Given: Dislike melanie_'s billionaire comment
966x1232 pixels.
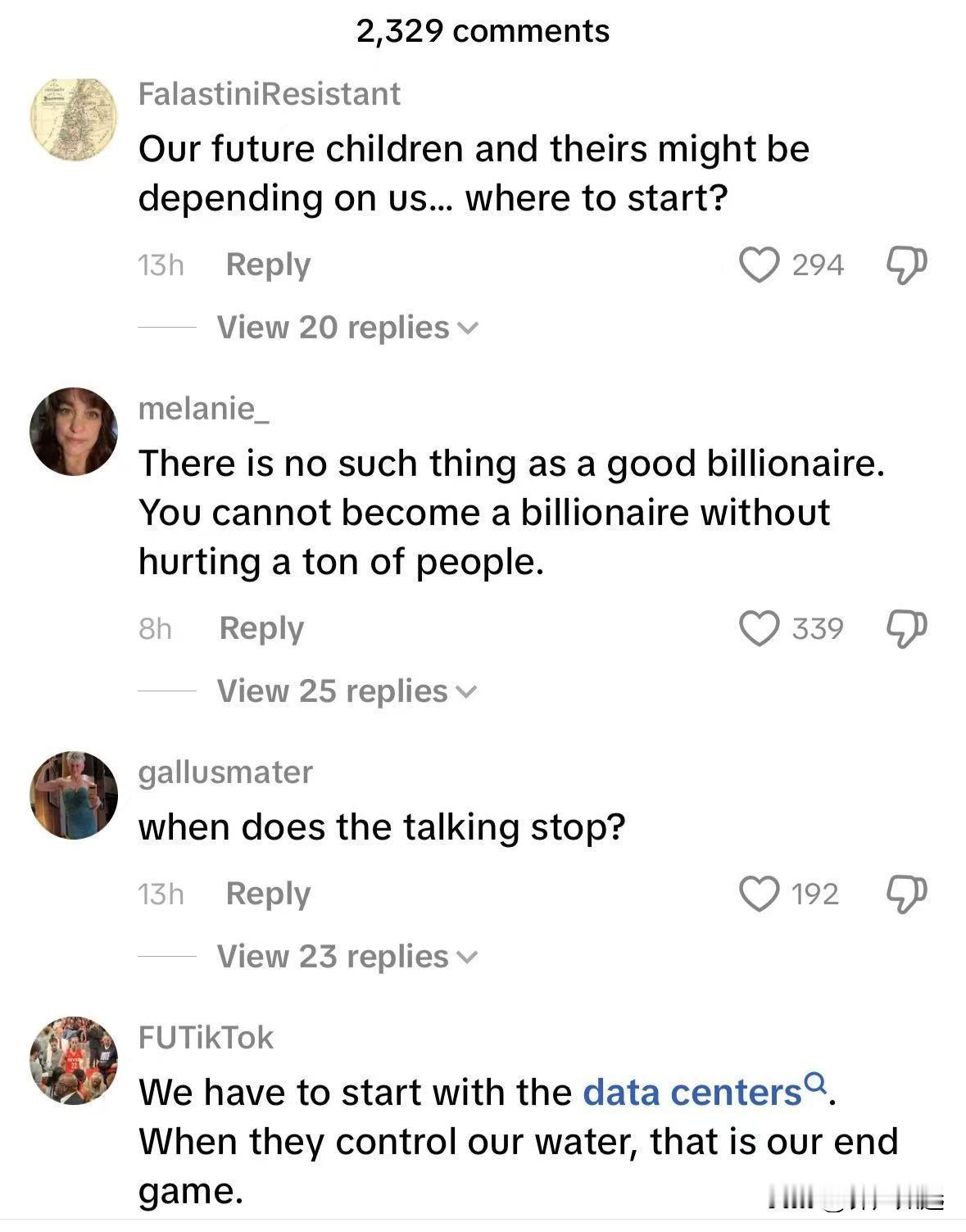Looking at the screenshot, I should point(906,629).
